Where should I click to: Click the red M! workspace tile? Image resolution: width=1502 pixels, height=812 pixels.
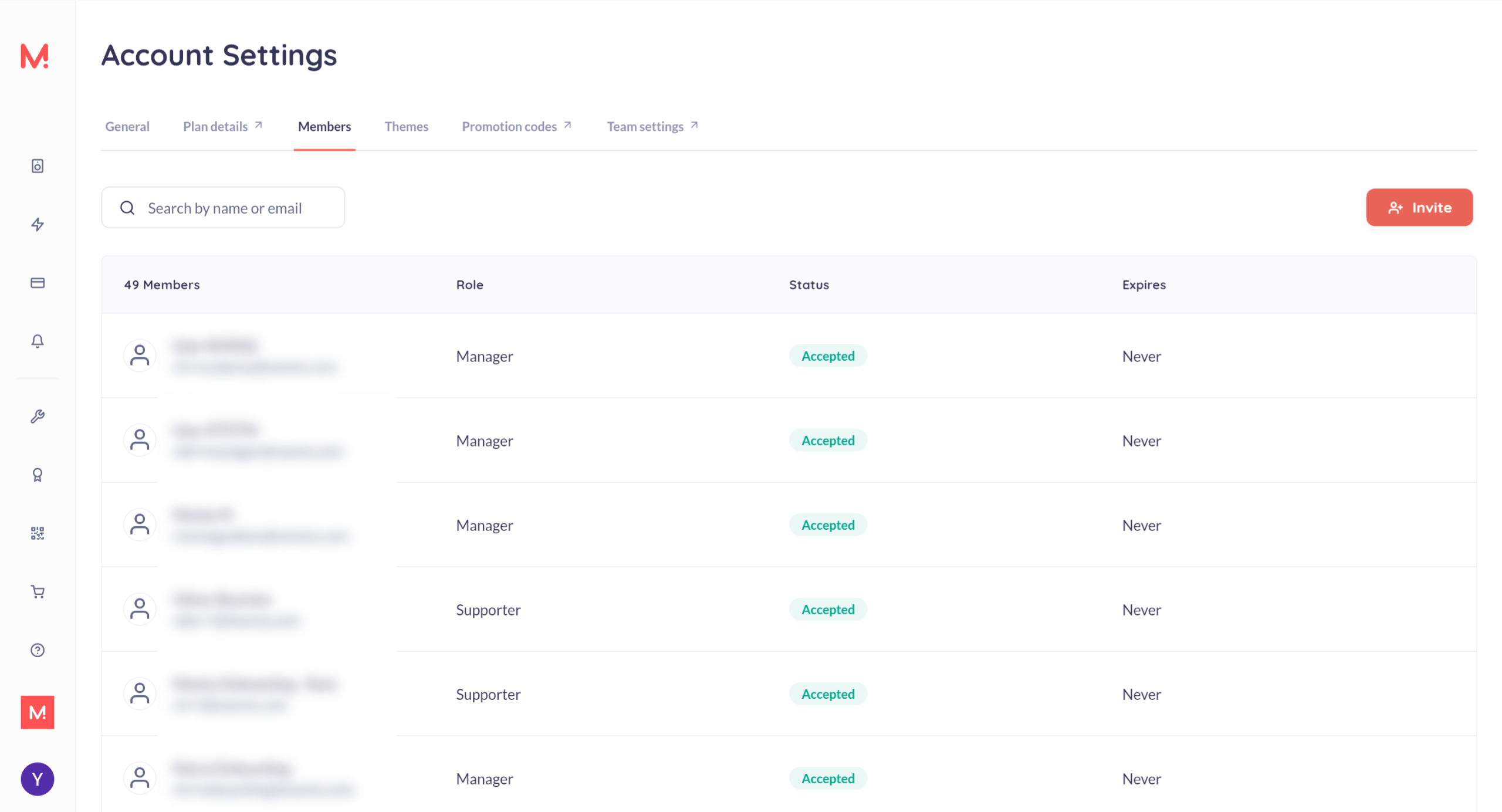38,712
